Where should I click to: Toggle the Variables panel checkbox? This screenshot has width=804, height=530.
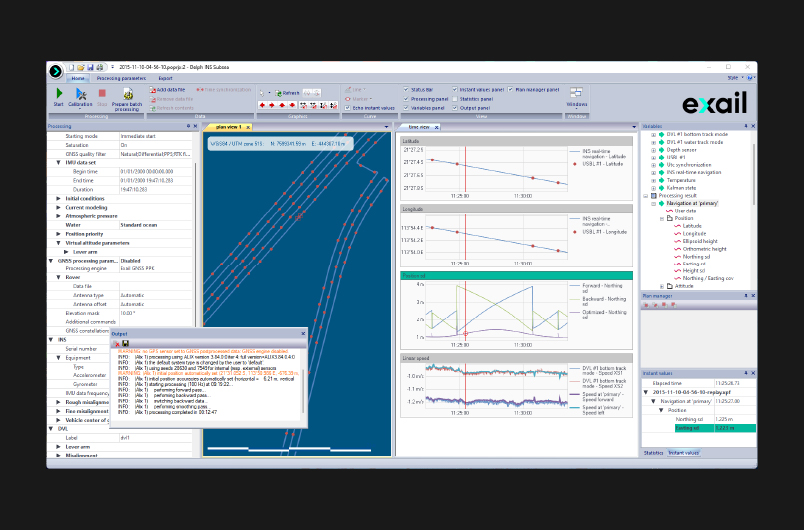[x=406, y=108]
